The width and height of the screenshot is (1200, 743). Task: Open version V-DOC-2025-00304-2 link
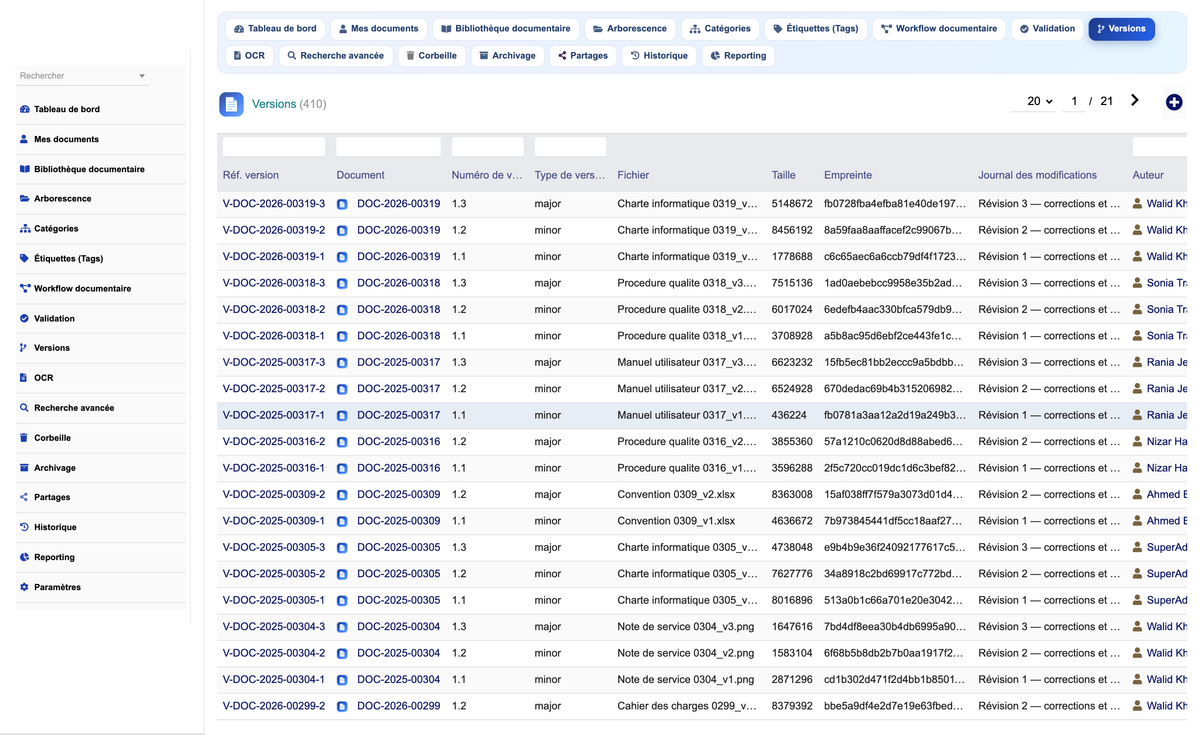[273, 653]
